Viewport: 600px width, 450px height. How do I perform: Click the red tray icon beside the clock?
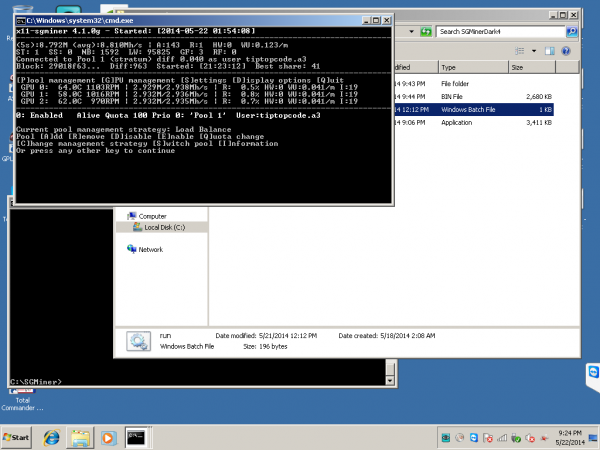click(544, 438)
